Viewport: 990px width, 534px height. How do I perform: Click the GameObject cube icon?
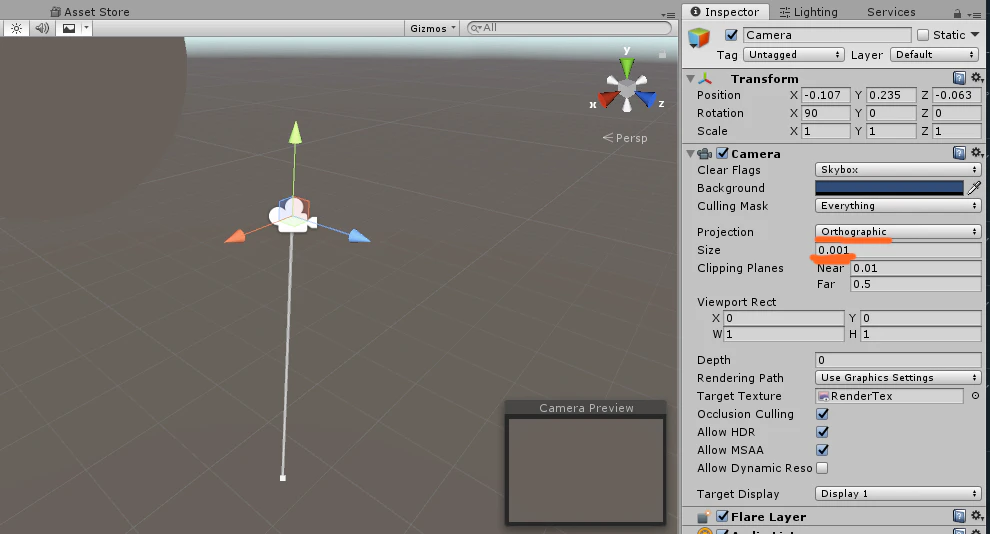tap(699, 38)
